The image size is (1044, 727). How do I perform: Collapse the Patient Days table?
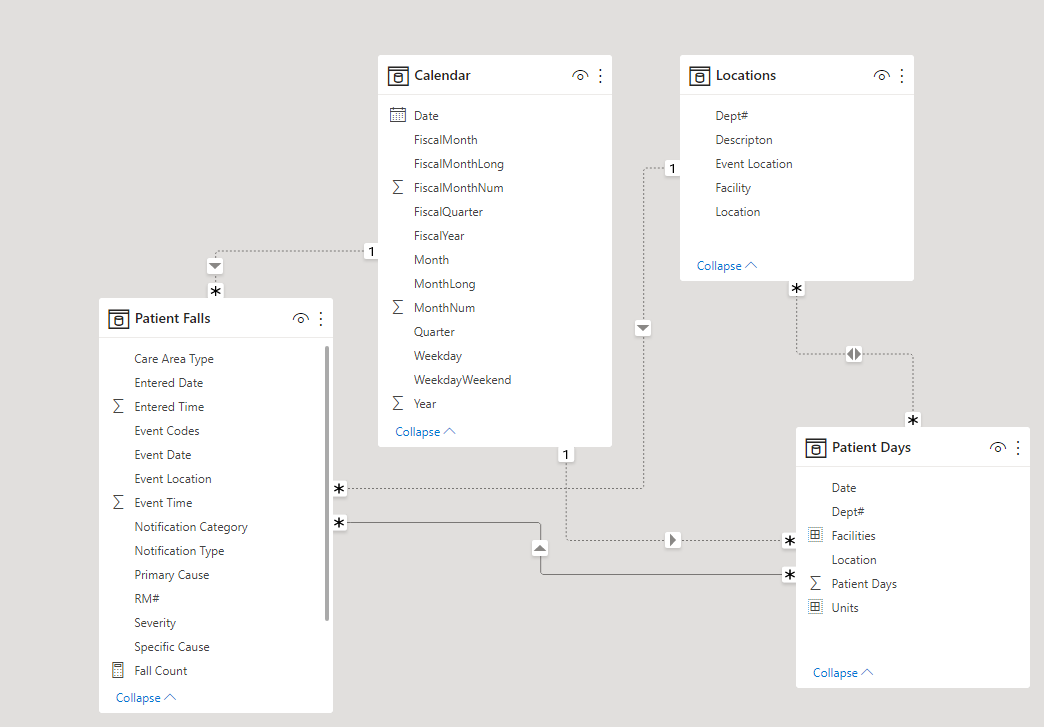[x=843, y=673]
